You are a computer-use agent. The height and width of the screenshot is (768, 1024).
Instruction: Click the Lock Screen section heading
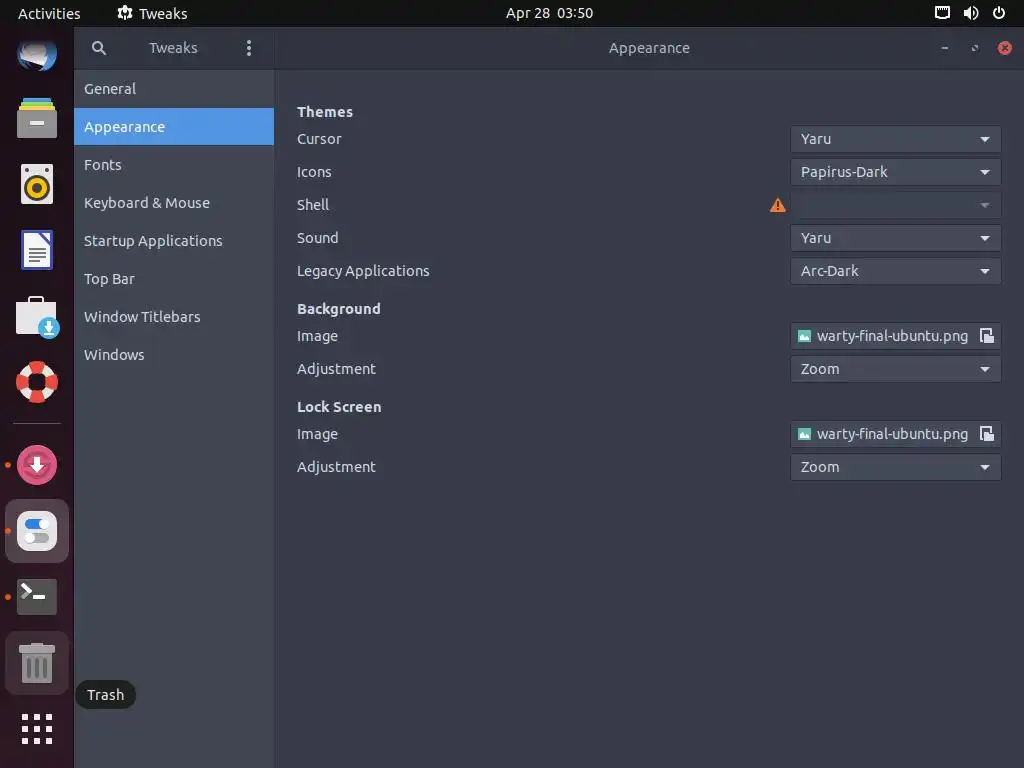[339, 407]
